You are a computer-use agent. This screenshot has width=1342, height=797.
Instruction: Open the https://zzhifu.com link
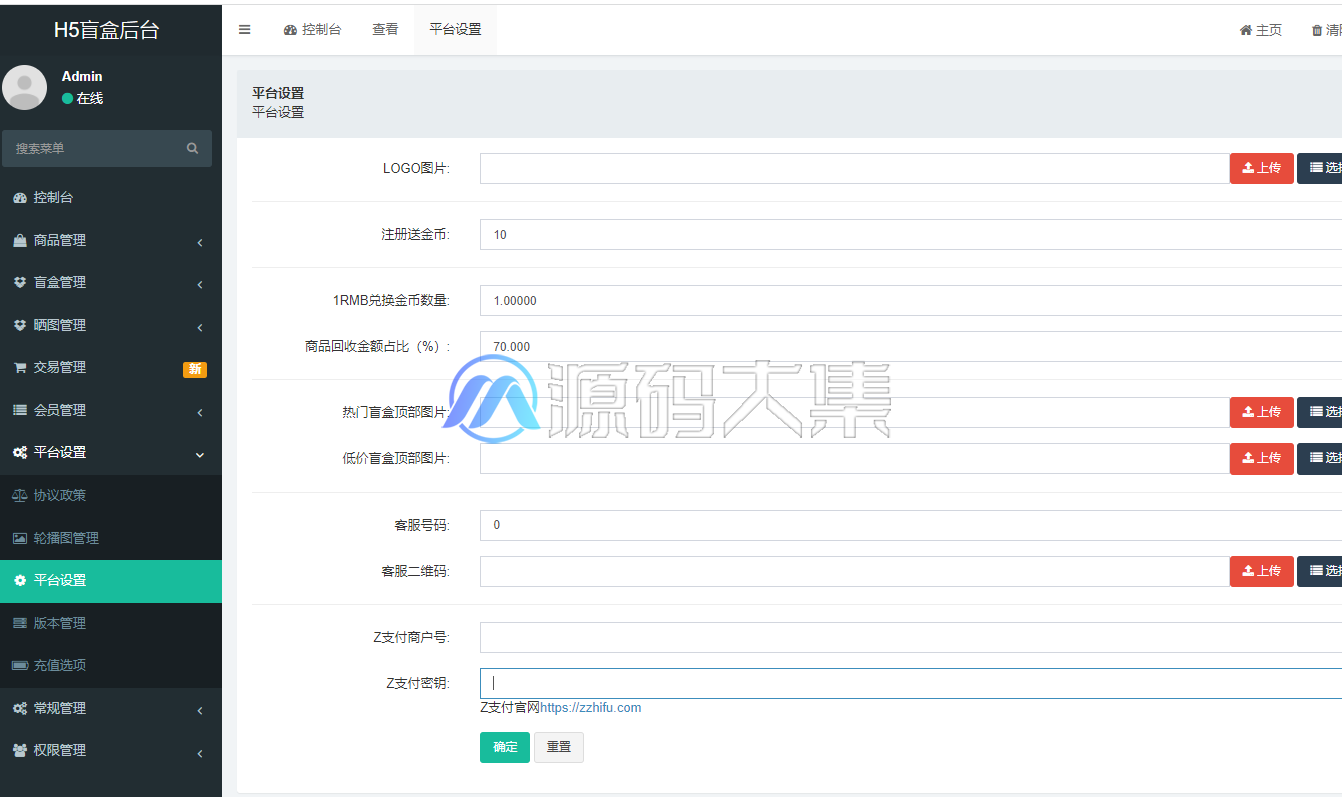[590, 708]
